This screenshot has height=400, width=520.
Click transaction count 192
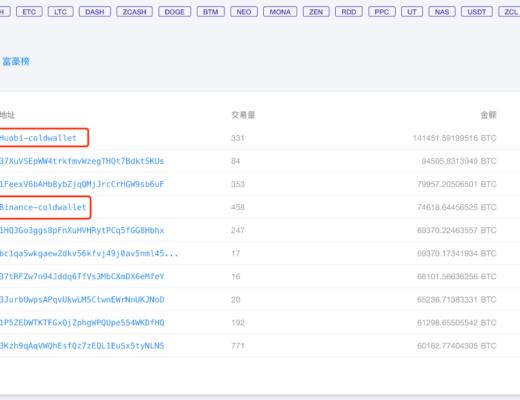238,323
